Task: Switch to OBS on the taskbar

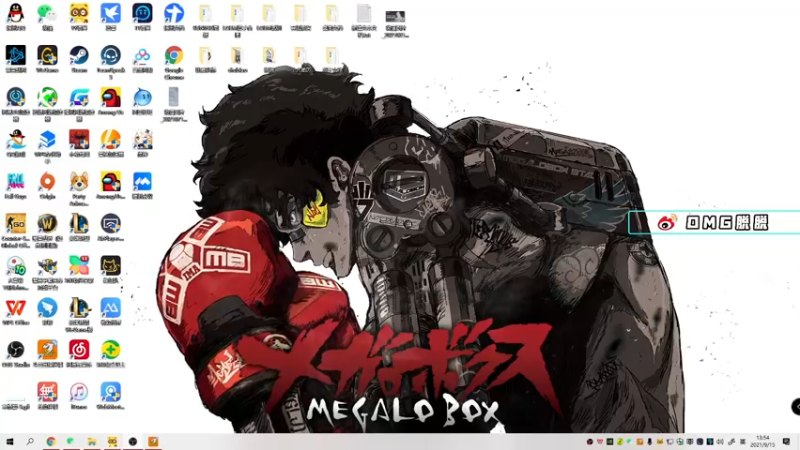Action: coord(133,441)
